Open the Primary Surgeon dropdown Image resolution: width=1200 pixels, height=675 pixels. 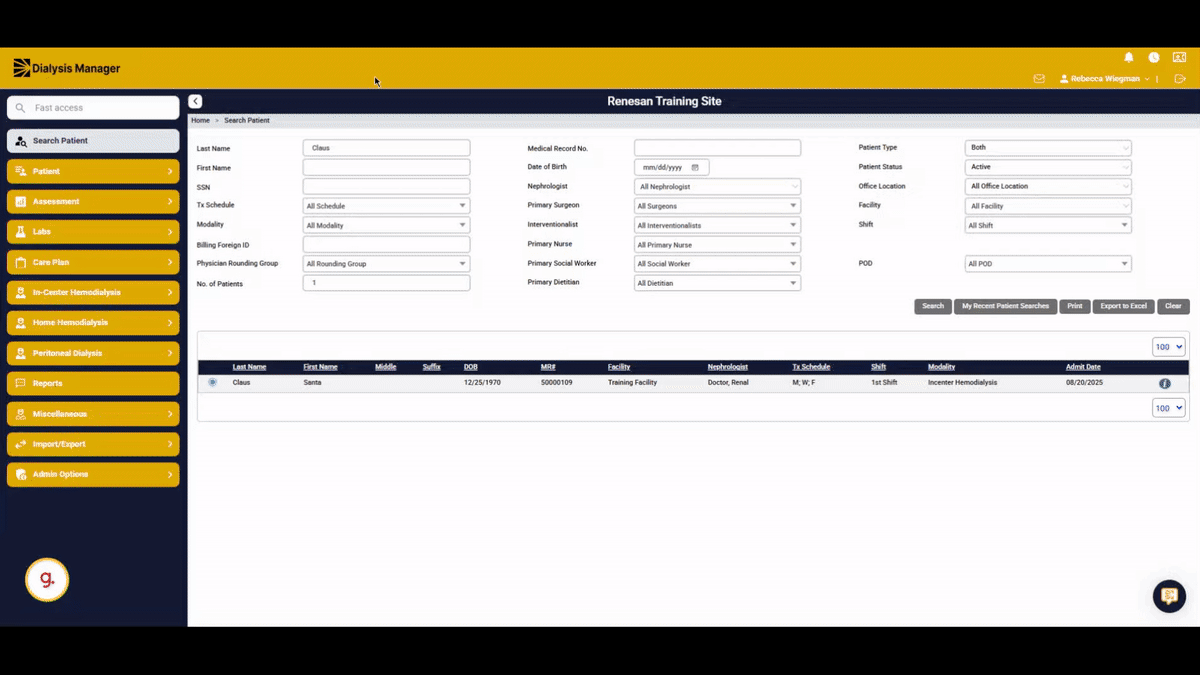pyautogui.click(x=718, y=206)
